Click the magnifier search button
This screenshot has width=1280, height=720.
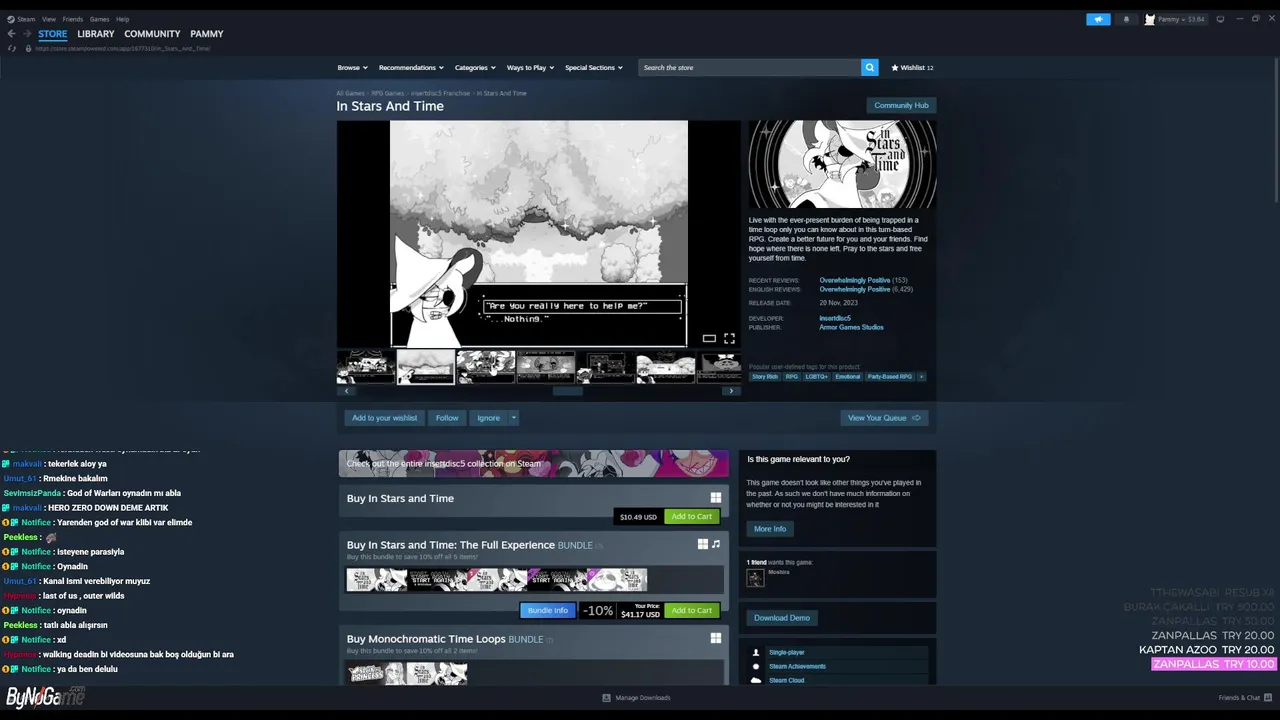click(870, 67)
